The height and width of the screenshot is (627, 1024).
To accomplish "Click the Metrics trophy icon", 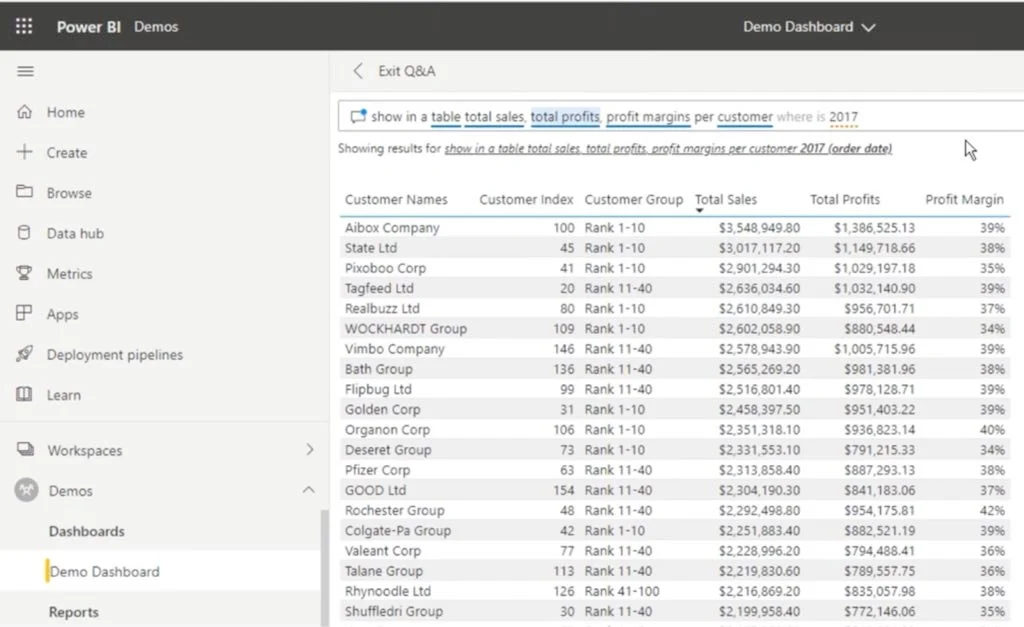I will click(24, 273).
